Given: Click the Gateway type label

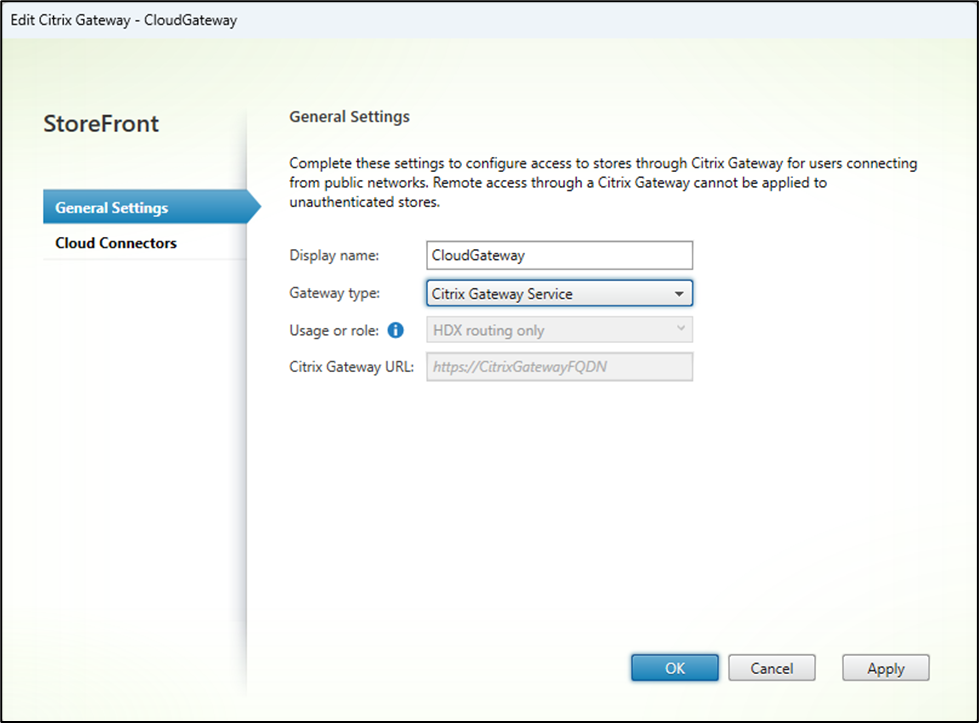Looking at the screenshot, I should click(334, 294).
